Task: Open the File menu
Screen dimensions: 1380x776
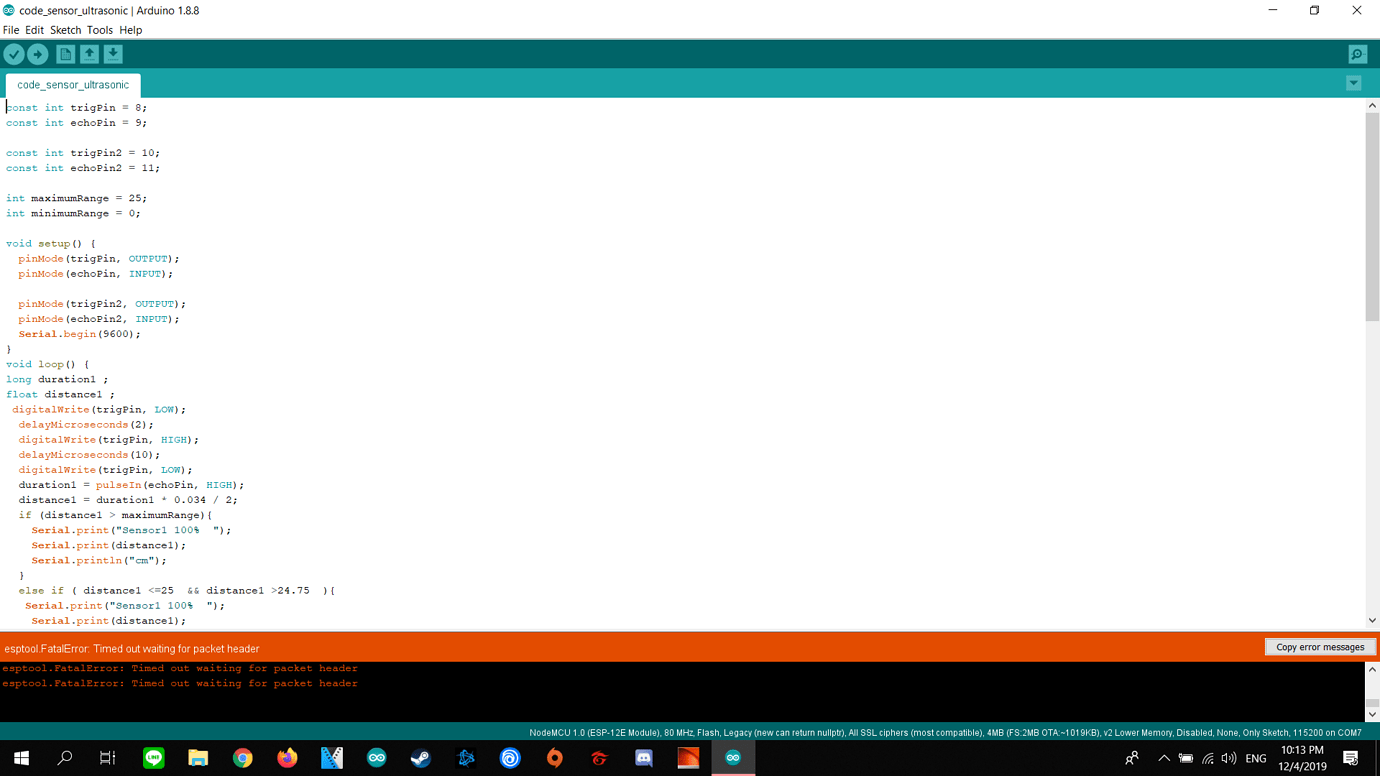Action: tap(11, 30)
